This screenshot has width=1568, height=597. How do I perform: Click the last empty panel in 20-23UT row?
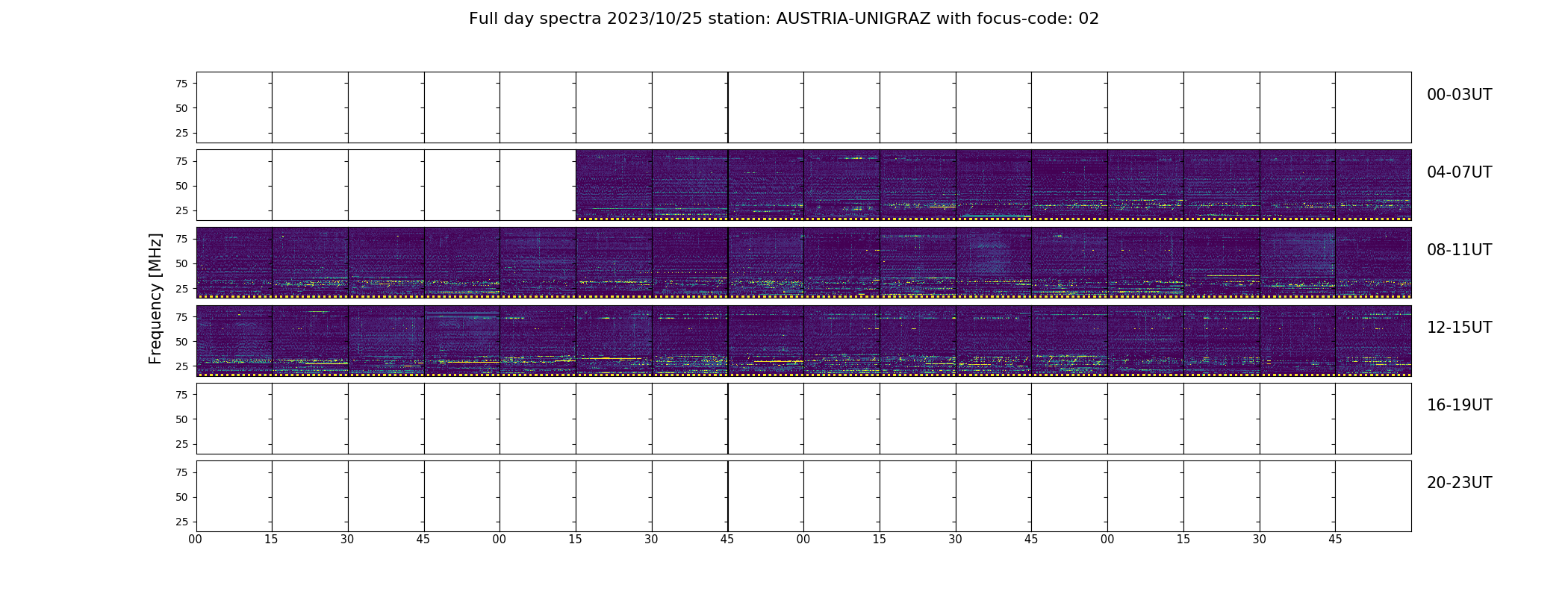coord(1373,496)
